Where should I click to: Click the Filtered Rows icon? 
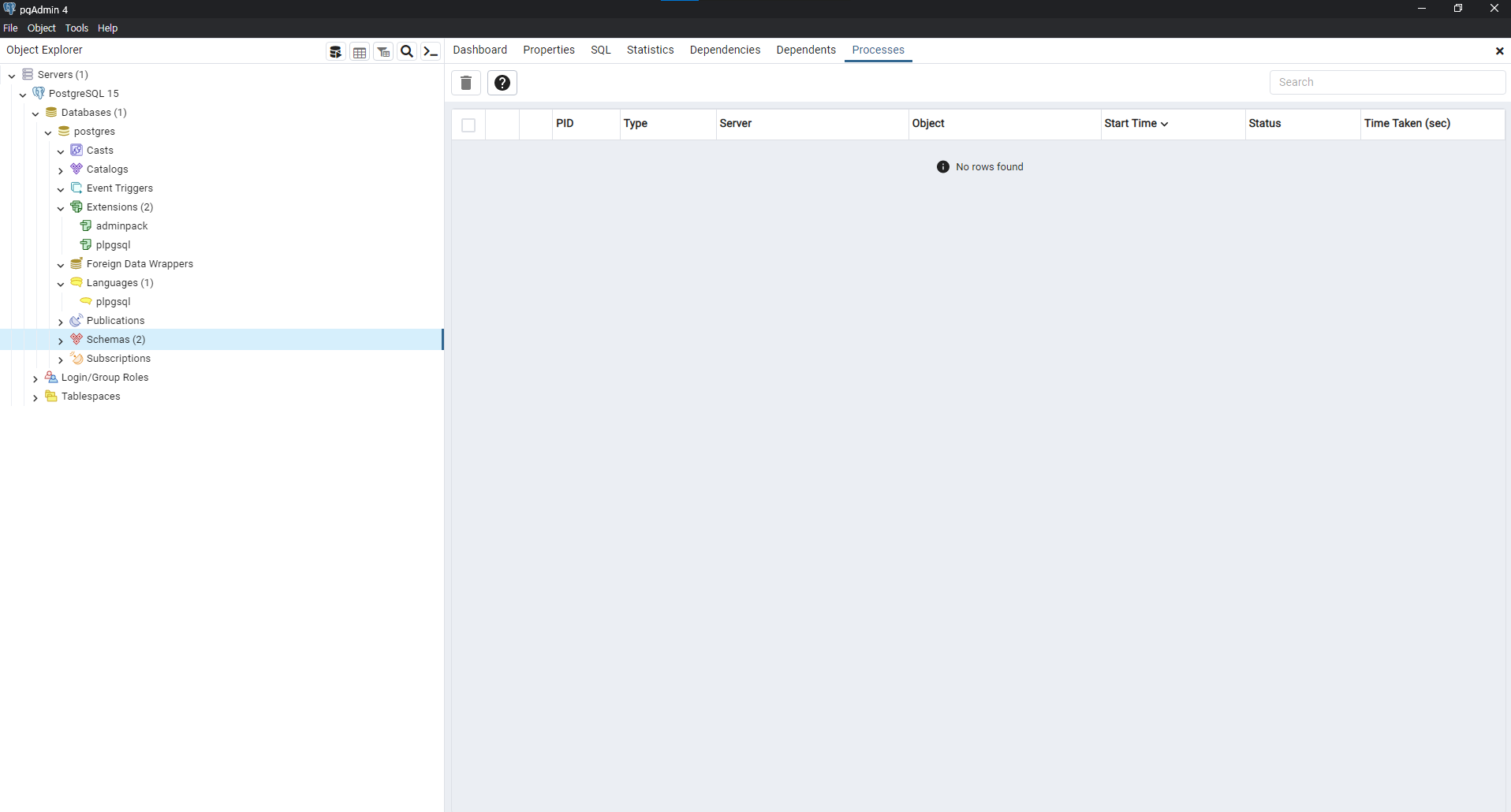[x=383, y=51]
